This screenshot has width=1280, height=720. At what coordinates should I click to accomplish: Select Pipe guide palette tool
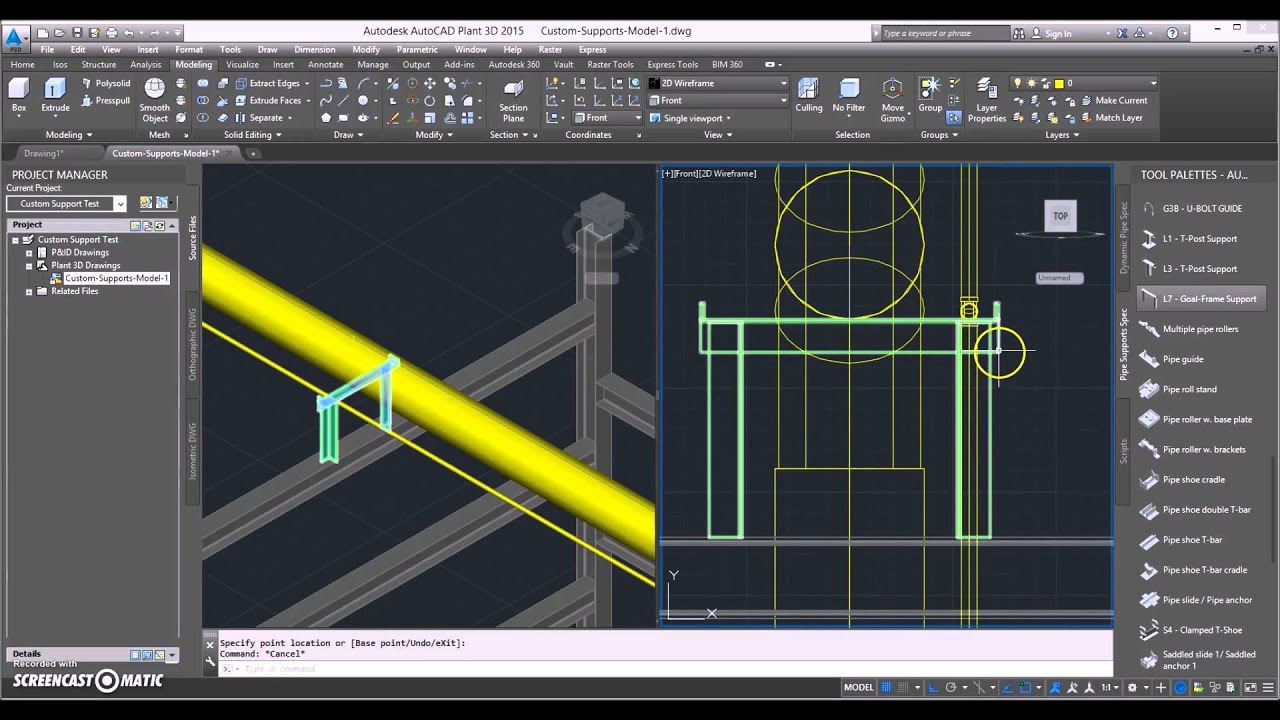coord(1182,359)
